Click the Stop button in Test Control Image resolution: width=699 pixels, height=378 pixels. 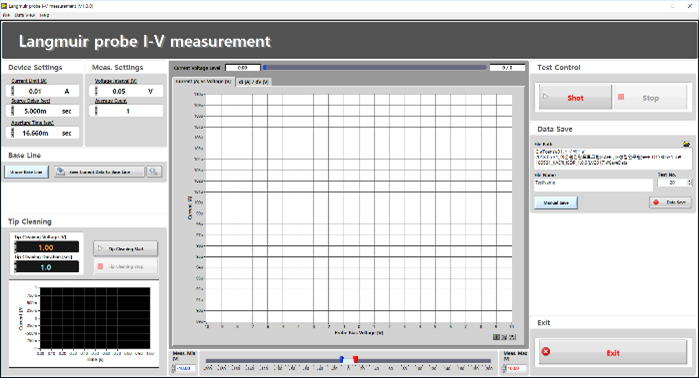click(650, 97)
